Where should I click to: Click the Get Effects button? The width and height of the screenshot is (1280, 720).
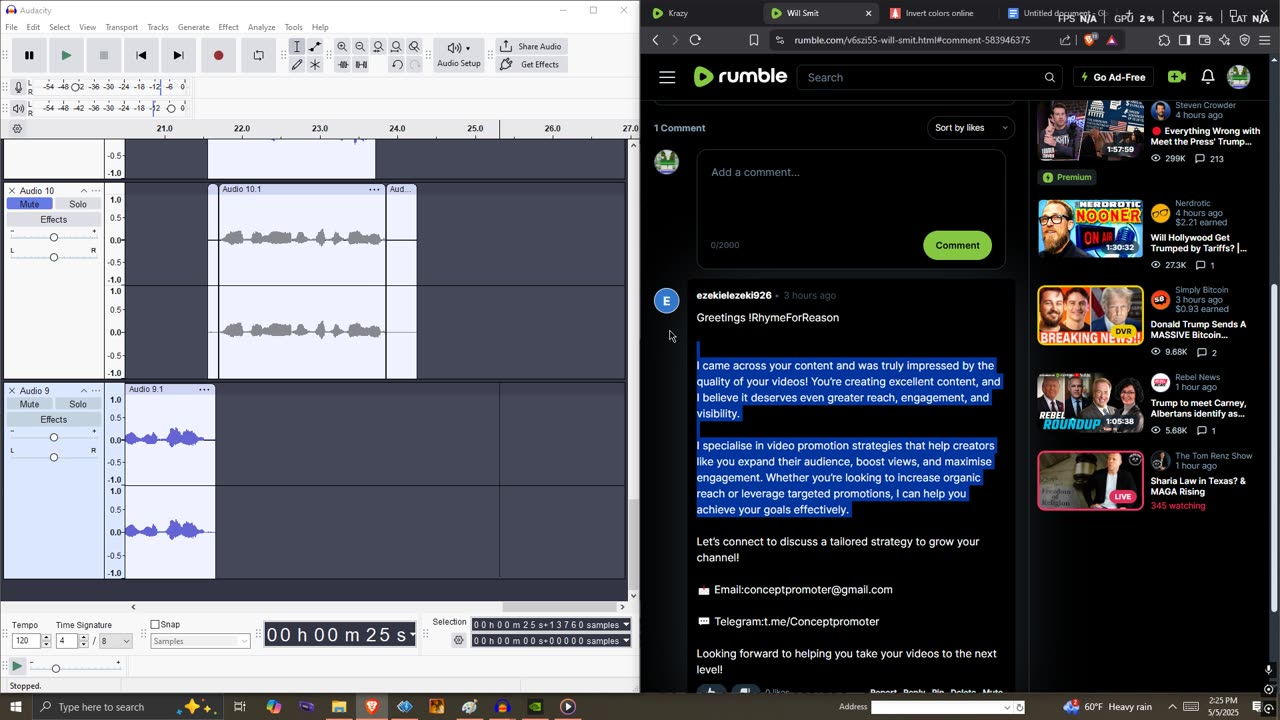coord(530,64)
